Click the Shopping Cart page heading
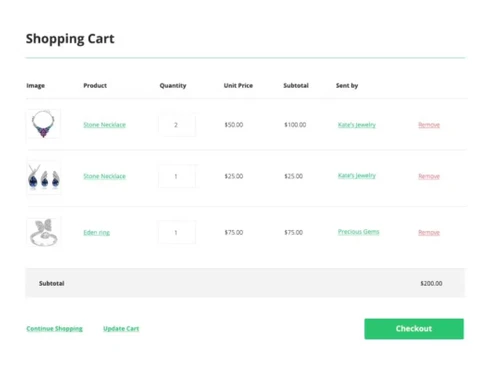 [70, 39]
